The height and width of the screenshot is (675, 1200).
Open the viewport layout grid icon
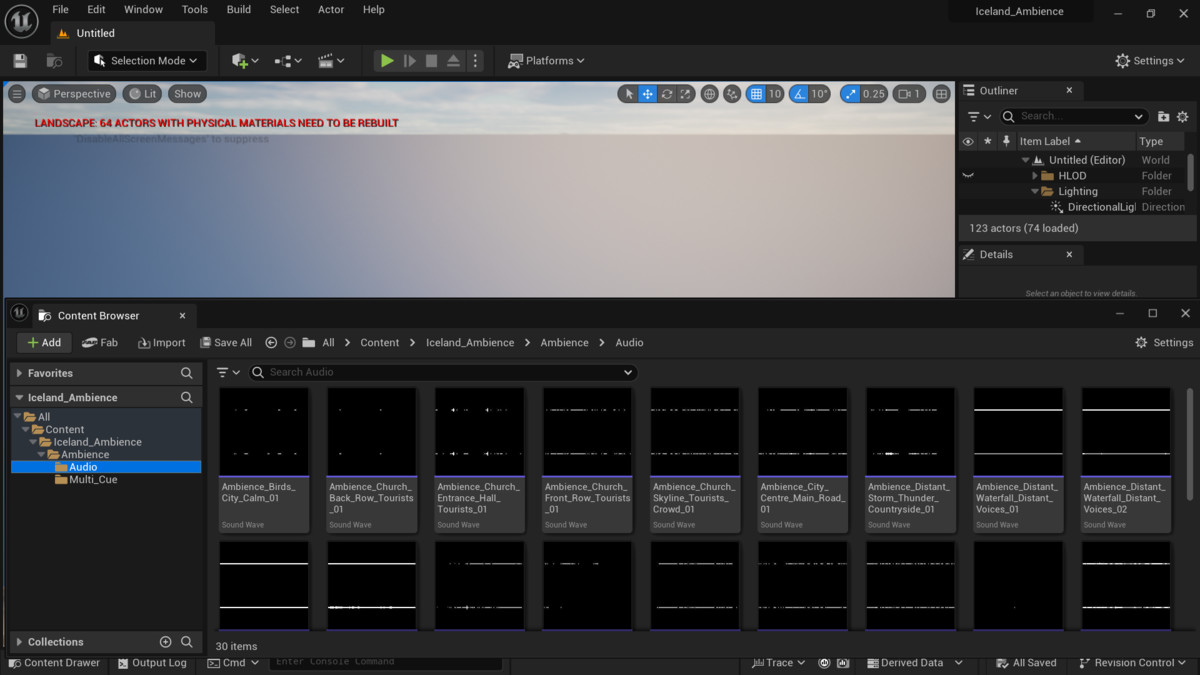click(x=941, y=94)
